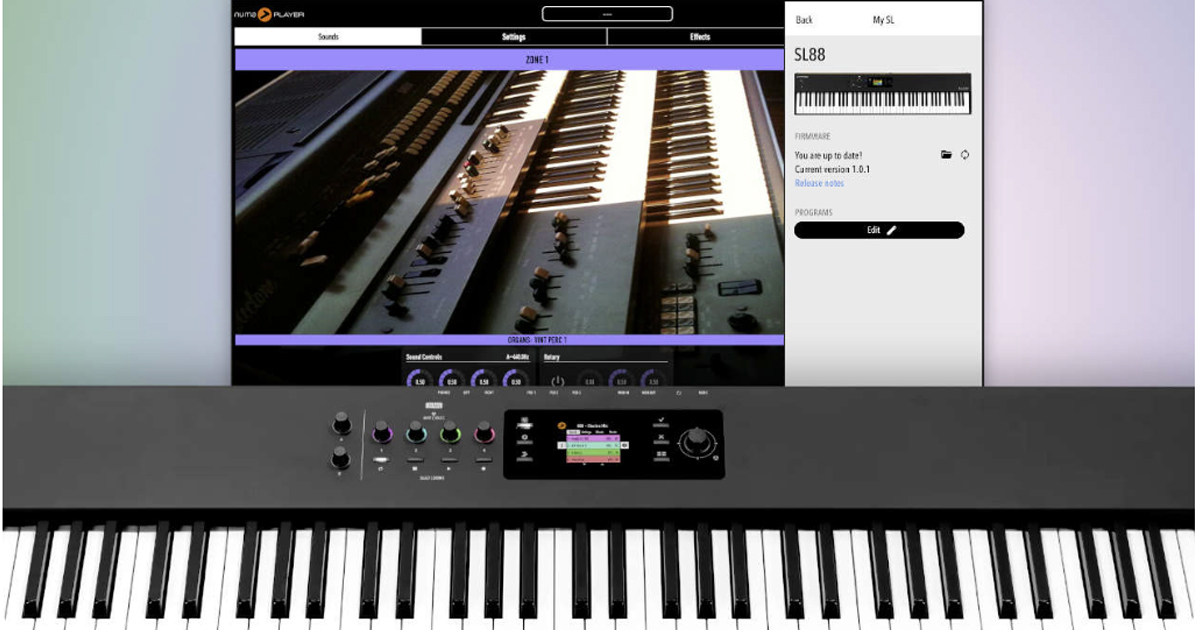Viewport: 1200px width, 630px height.
Task: Select the green zone row on the keyboard display
Action: 593,452
